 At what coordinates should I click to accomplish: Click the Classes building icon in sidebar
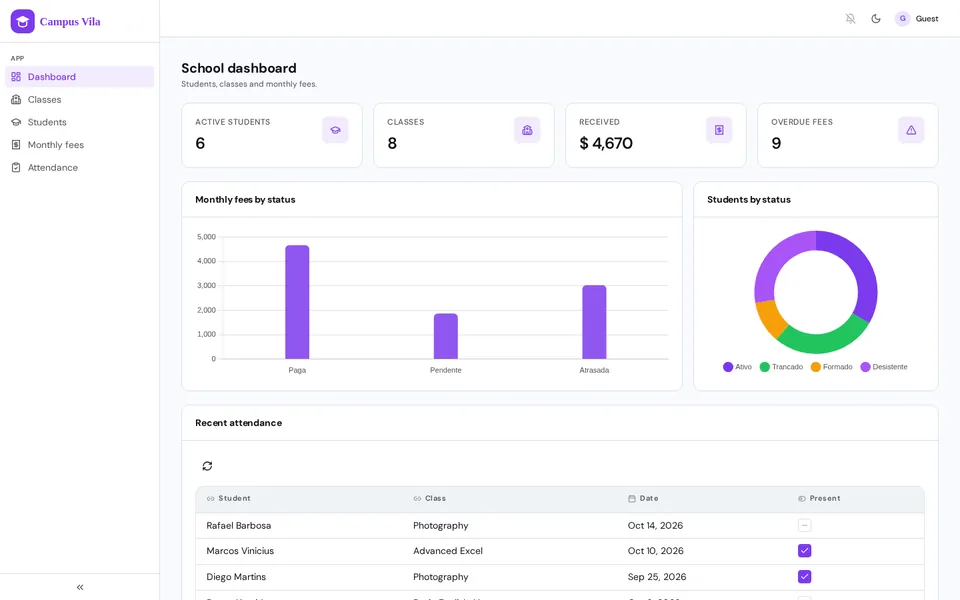coord(16,99)
